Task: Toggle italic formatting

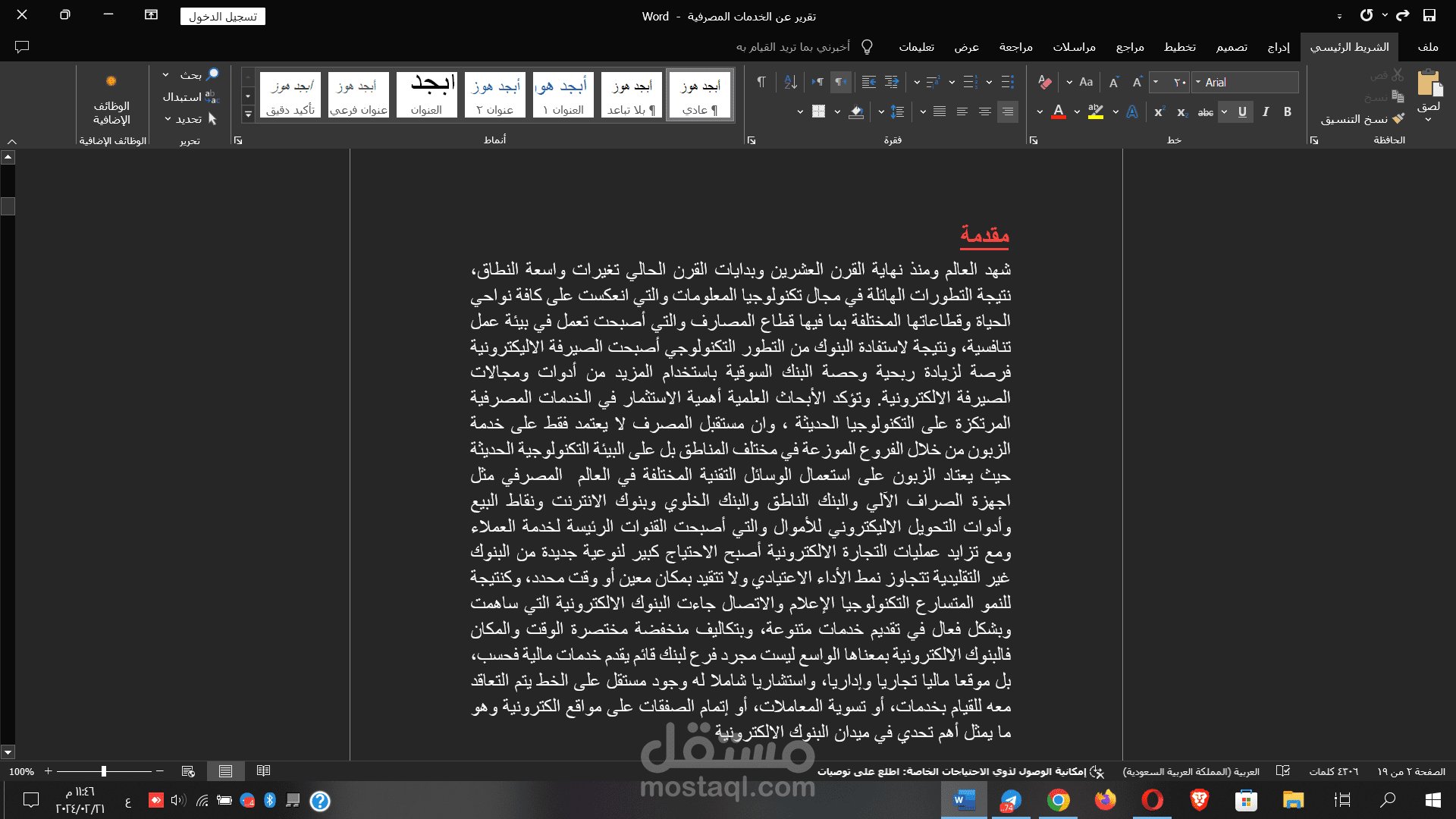Action: (1265, 112)
